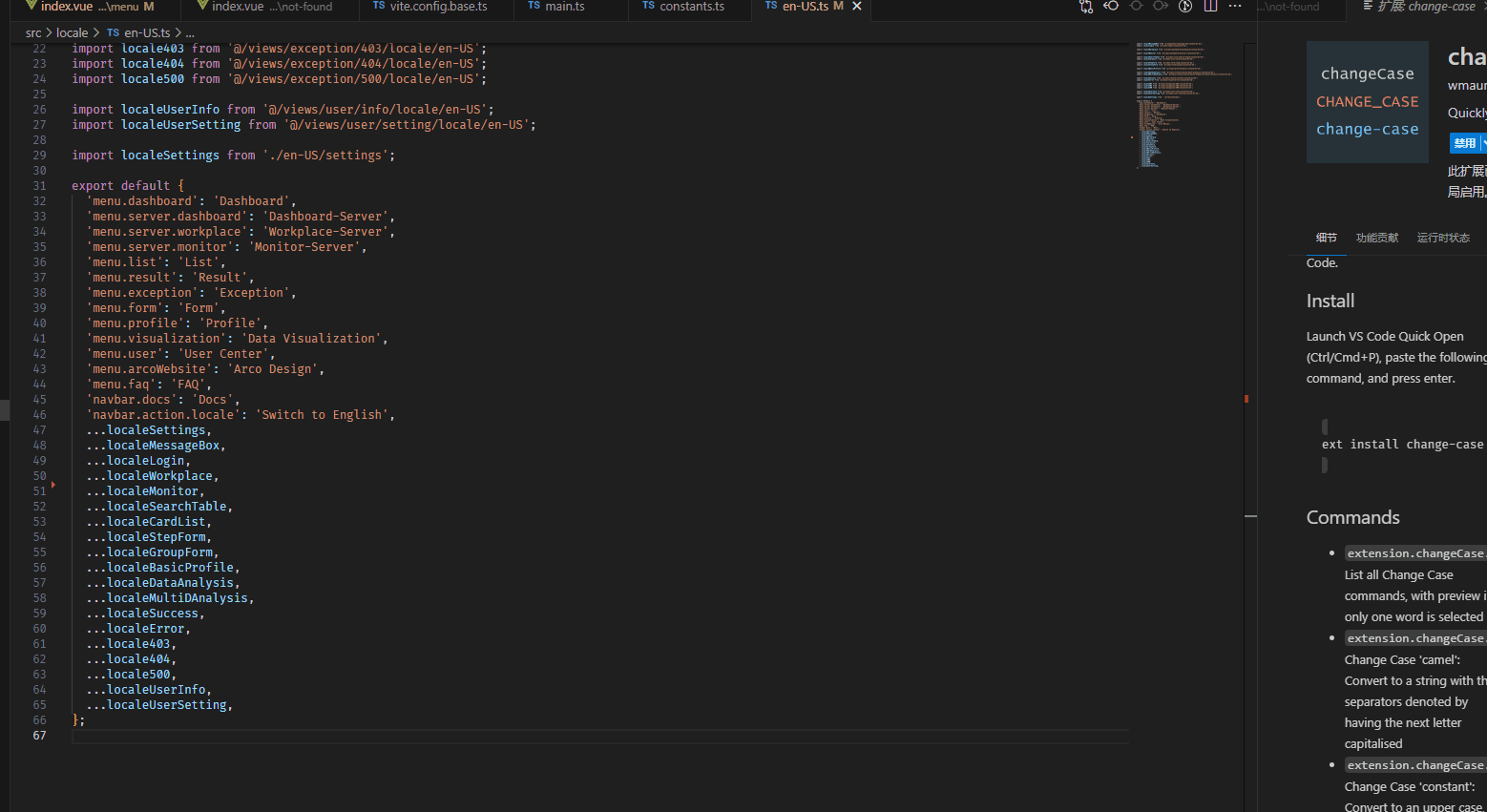Expand the locale breadcrumb segment
This screenshot has height=812, width=1487.
pos(72,32)
